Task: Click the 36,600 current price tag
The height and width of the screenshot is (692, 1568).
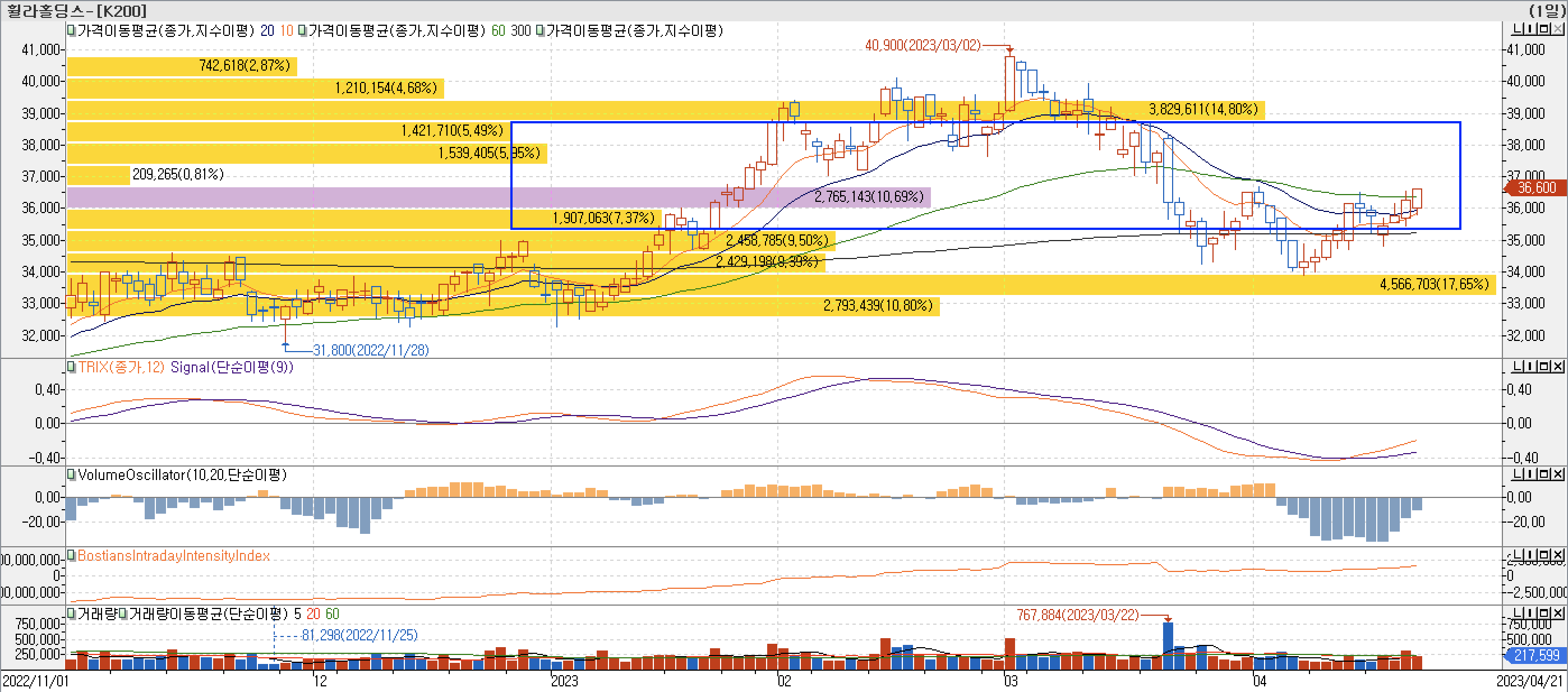Action: pyautogui.click(x=1535, y=187)
